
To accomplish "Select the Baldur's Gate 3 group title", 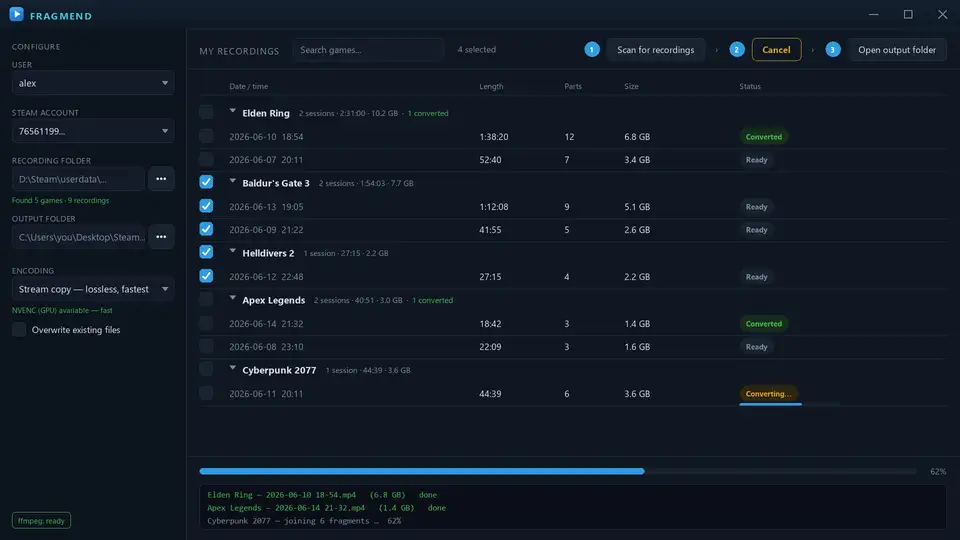I will pyautogui.click(x=276, y=183).
